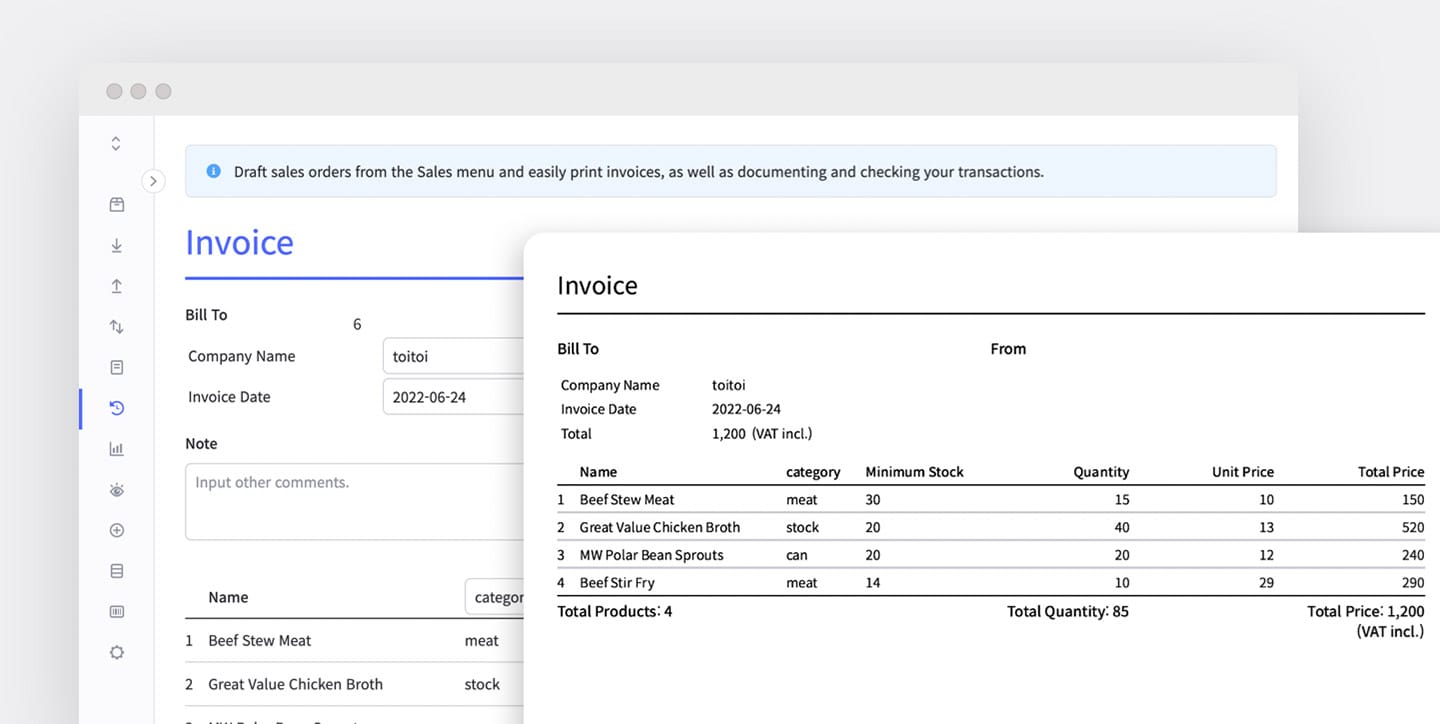Open the Invoice Date field showing 2022-06-24

(453, 396)
